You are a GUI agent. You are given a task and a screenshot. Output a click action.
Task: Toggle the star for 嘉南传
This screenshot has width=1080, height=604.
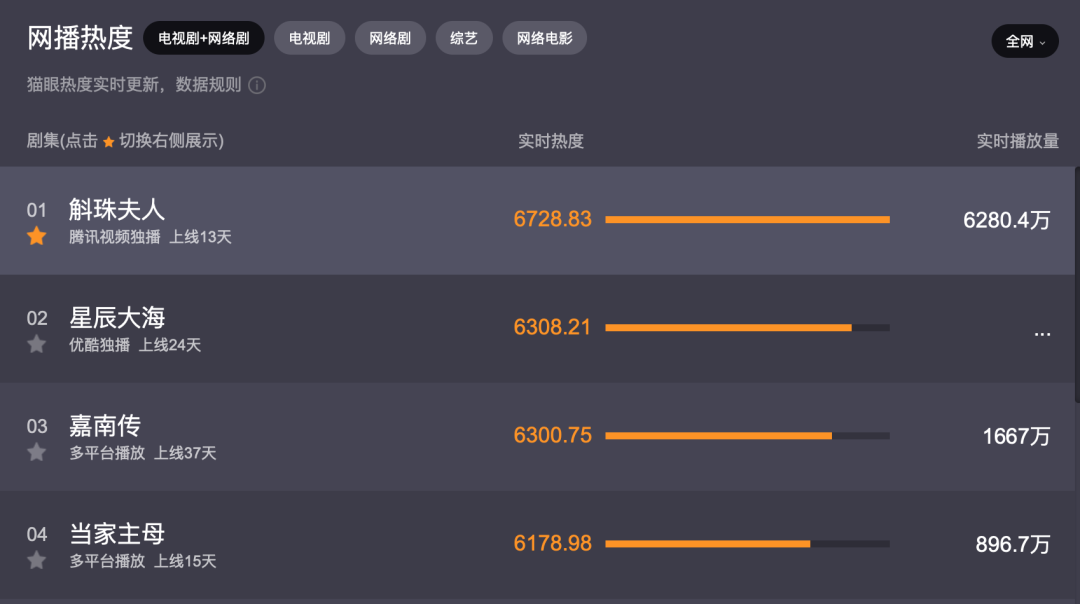pyautogui.click(x=37, y=452)
